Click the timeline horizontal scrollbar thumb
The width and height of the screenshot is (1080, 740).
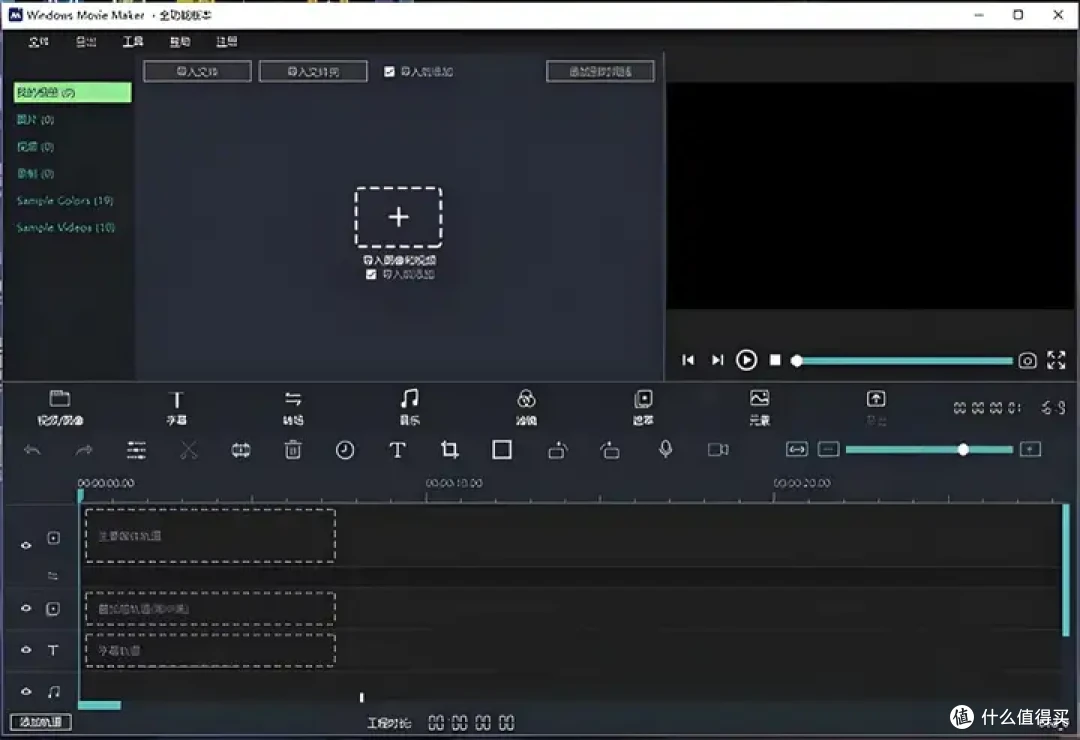tap(100, 705)
